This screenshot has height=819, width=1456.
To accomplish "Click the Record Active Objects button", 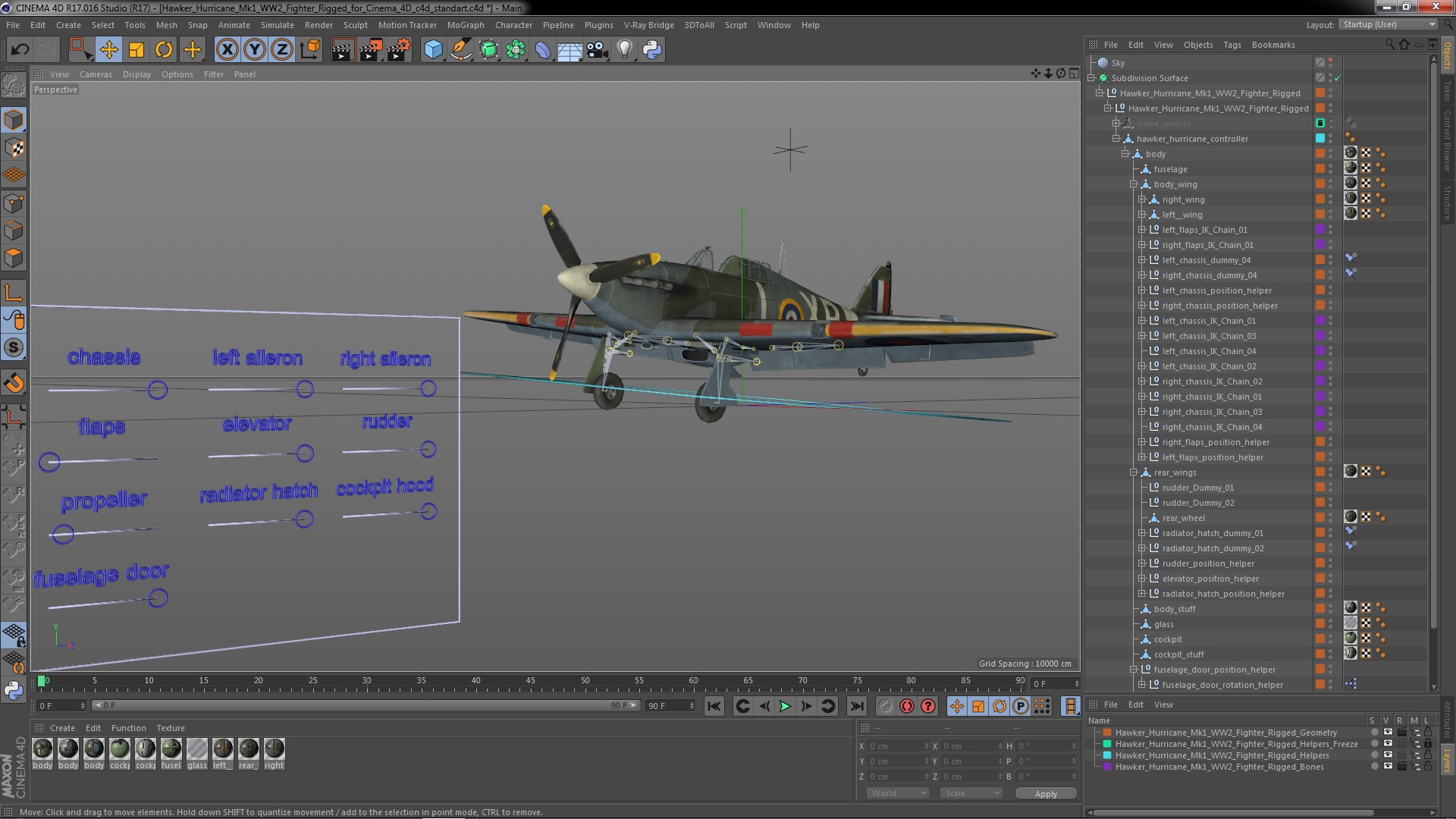I will 885,707.
